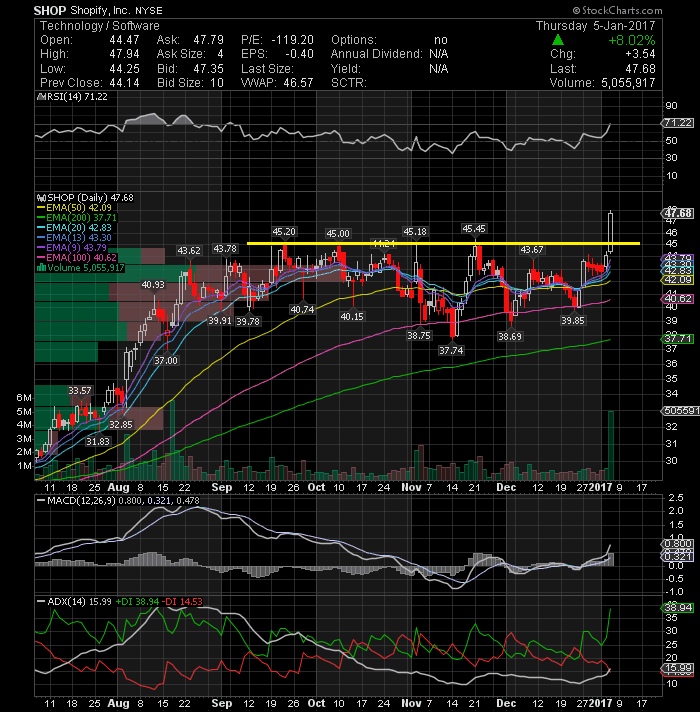Click the 45.45 peak price annotation
The height and width of the screenshot is (712, 700).
tap(473, 228)
